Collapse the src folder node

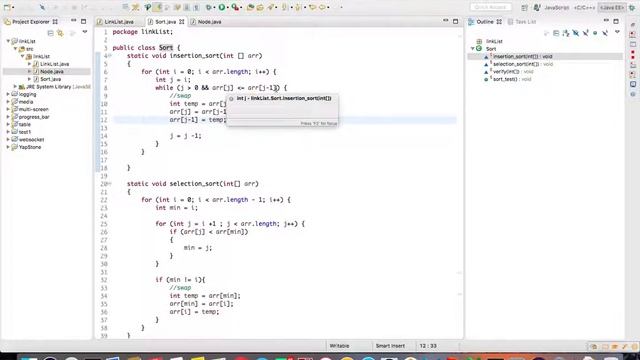[16, 49]
